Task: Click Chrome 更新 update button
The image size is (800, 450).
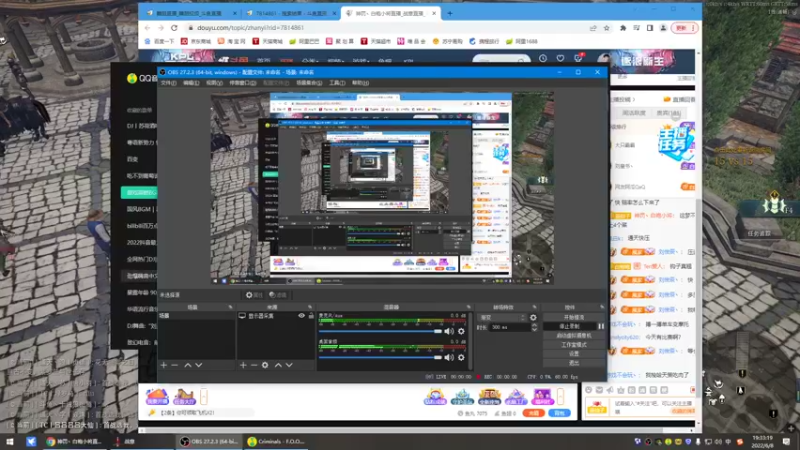Action: pos(685,28)
